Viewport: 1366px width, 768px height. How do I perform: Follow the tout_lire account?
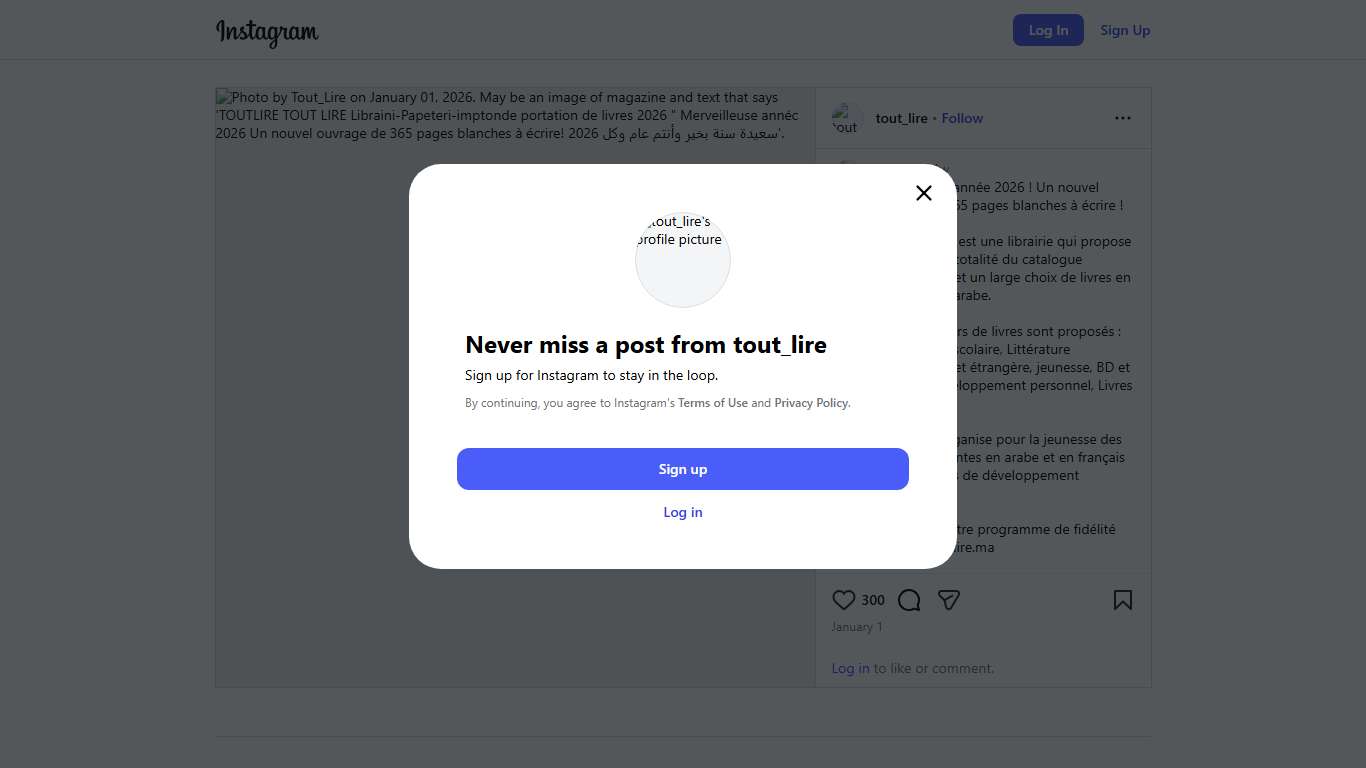(962, 118)
